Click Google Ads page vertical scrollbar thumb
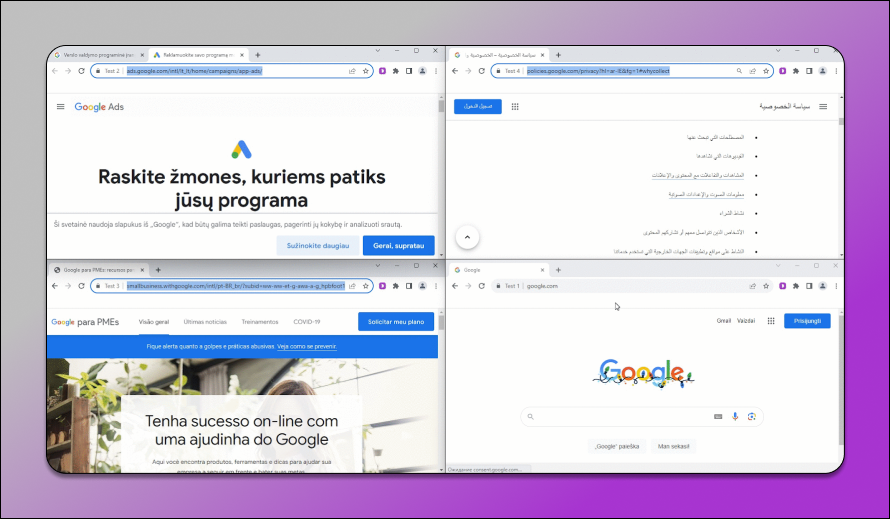The width and height of the screenshot is (890, 519). [x=441, y=106]
